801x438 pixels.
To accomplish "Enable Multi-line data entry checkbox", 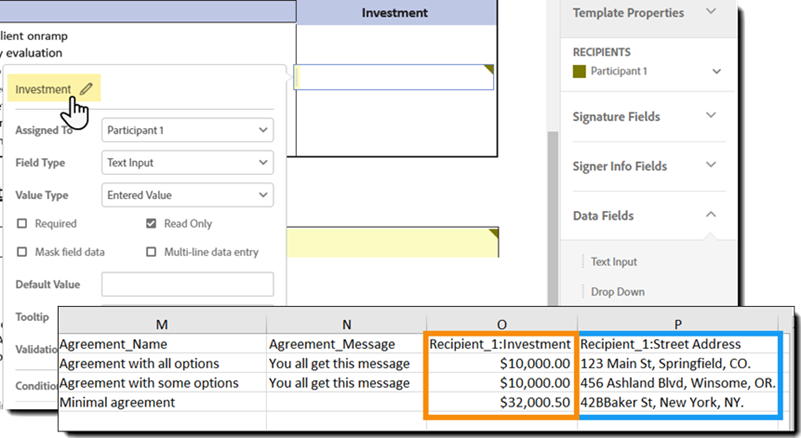I will click(x=152, y=252).
